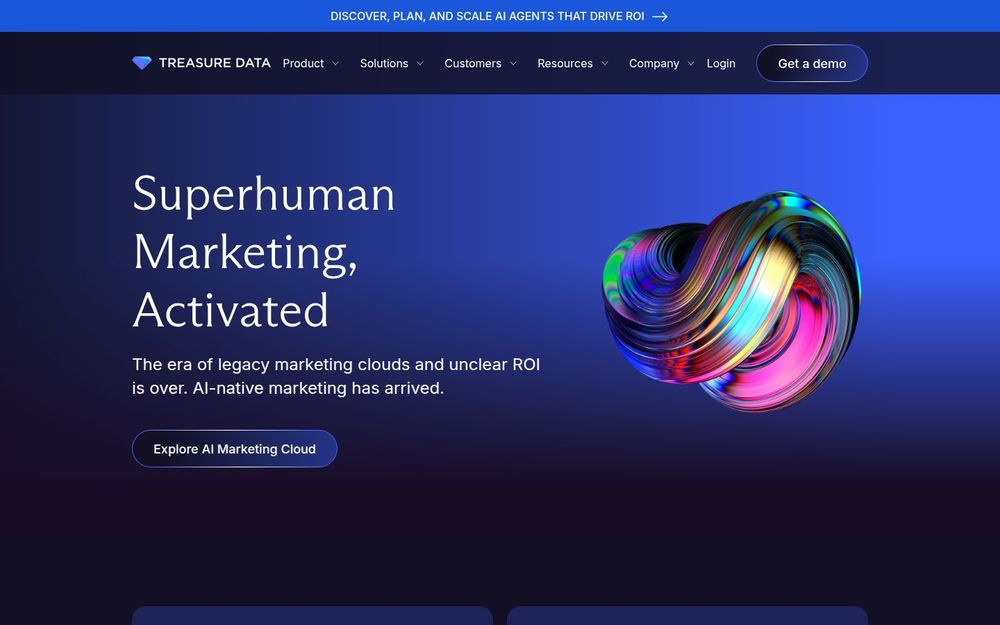Click the Get a demo button

(812, 63)
